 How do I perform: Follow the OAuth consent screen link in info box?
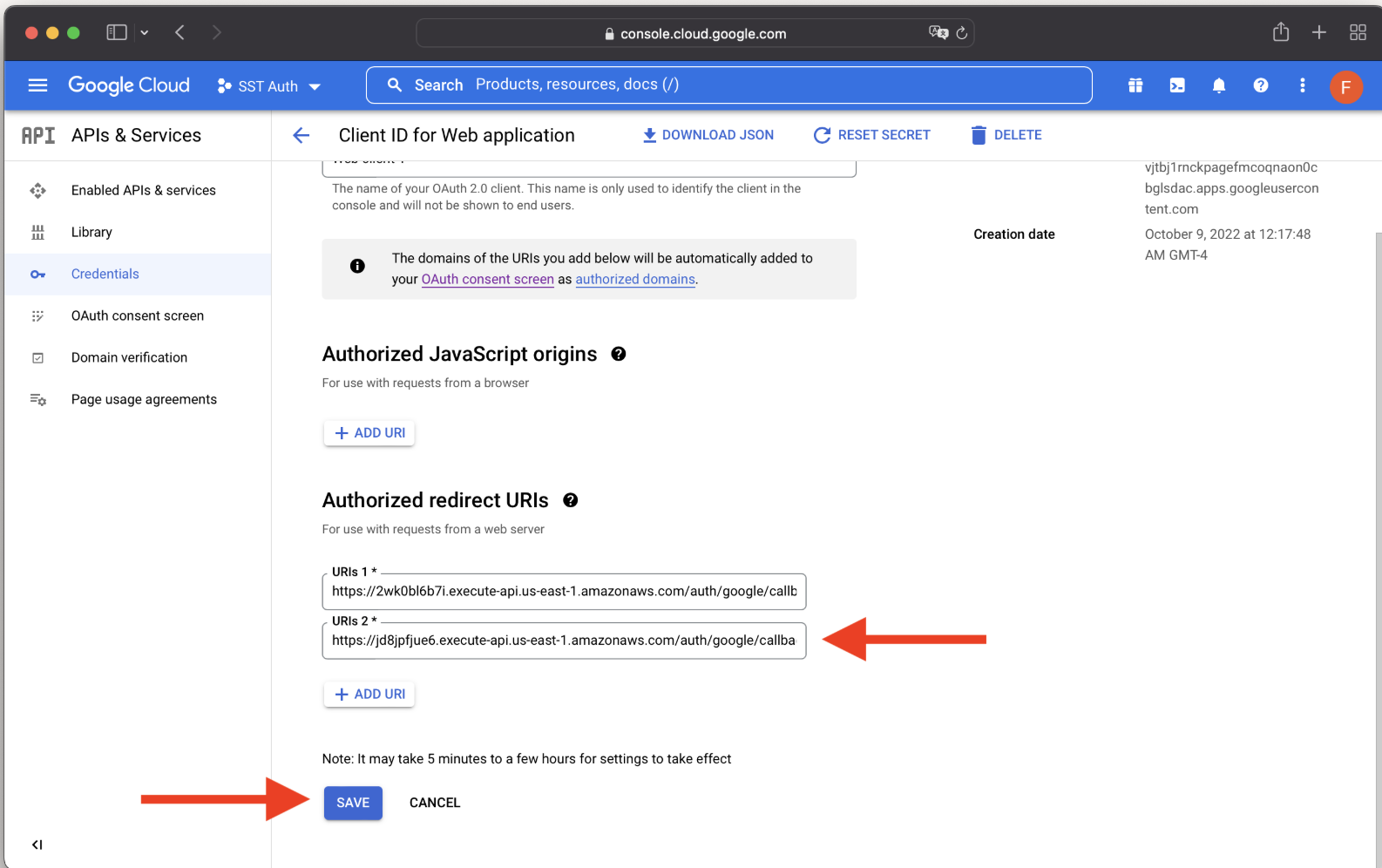pos(488,279)
